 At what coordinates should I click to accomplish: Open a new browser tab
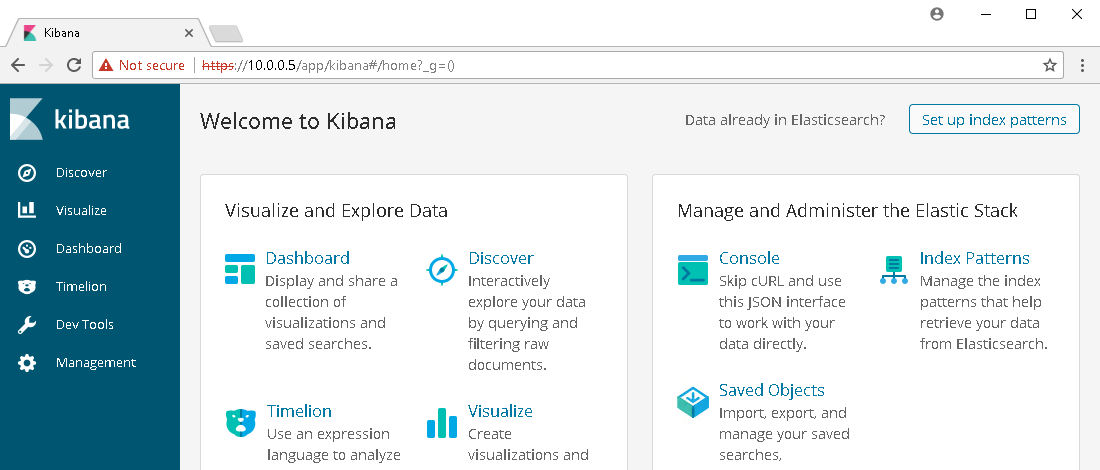[225, 33]
